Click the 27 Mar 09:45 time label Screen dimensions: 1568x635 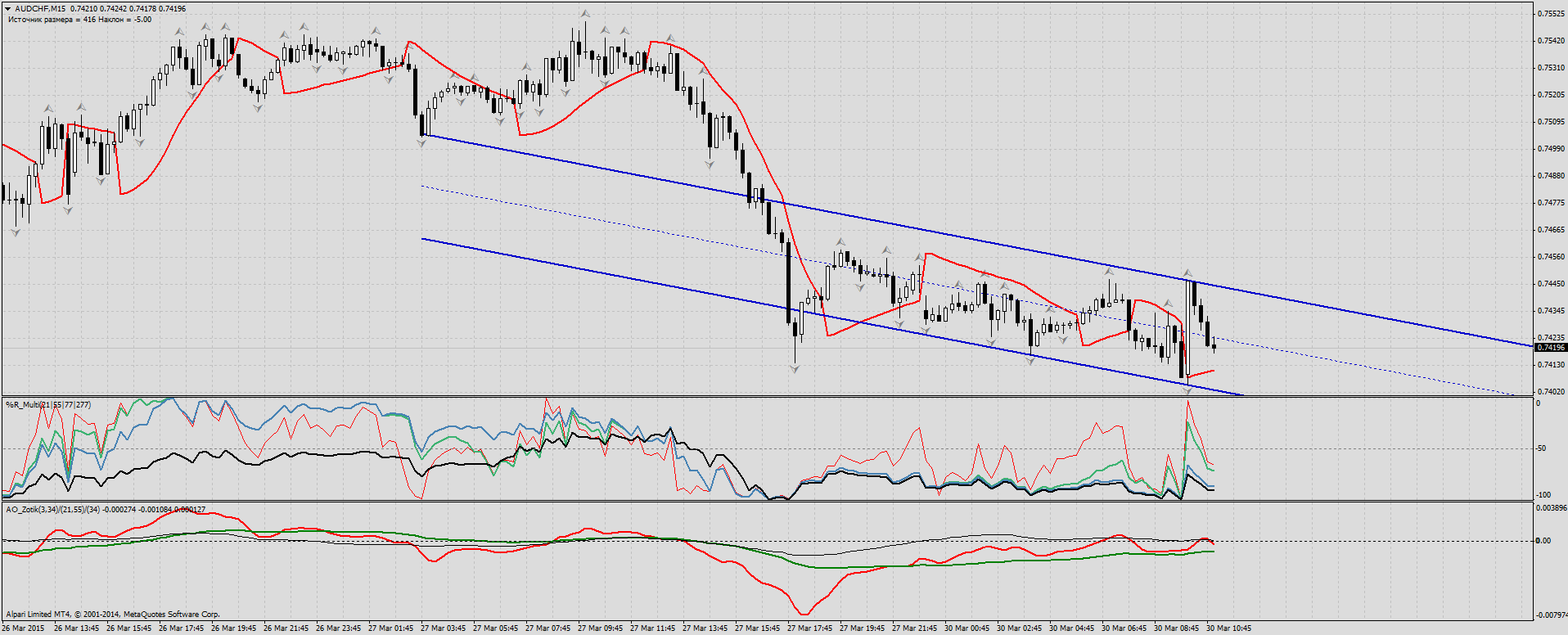[x=601, y=628]
